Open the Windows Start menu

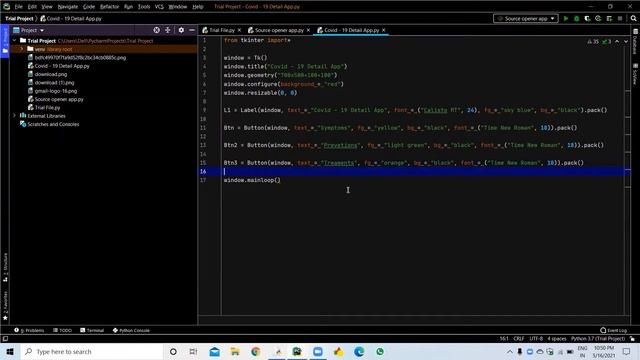pos(10,351)
